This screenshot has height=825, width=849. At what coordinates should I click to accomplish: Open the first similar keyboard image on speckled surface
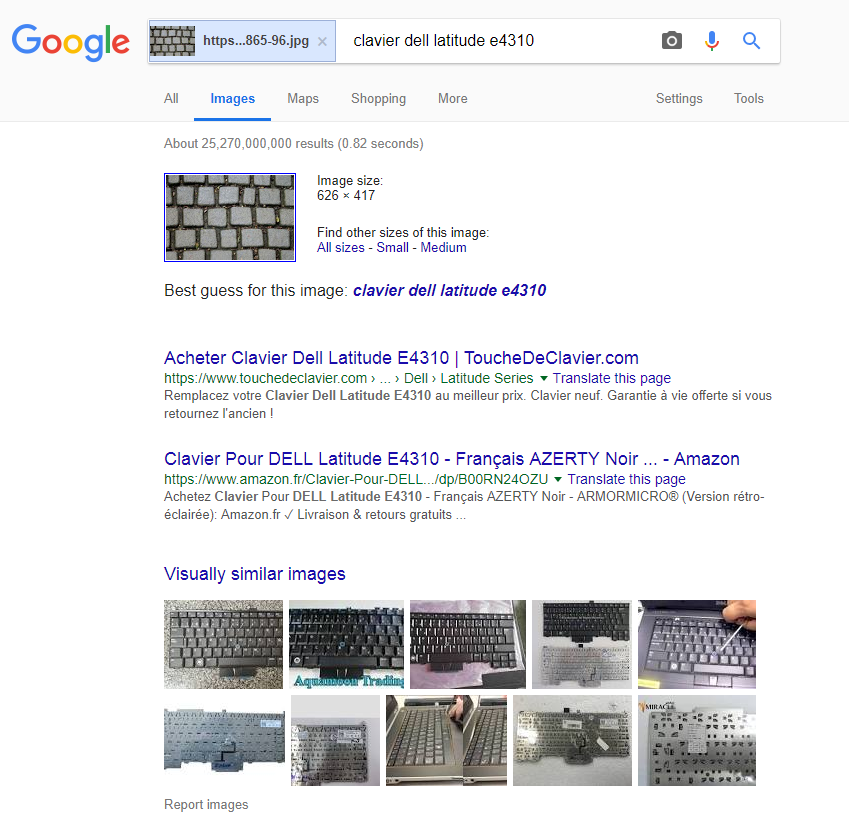click(223, 644)
